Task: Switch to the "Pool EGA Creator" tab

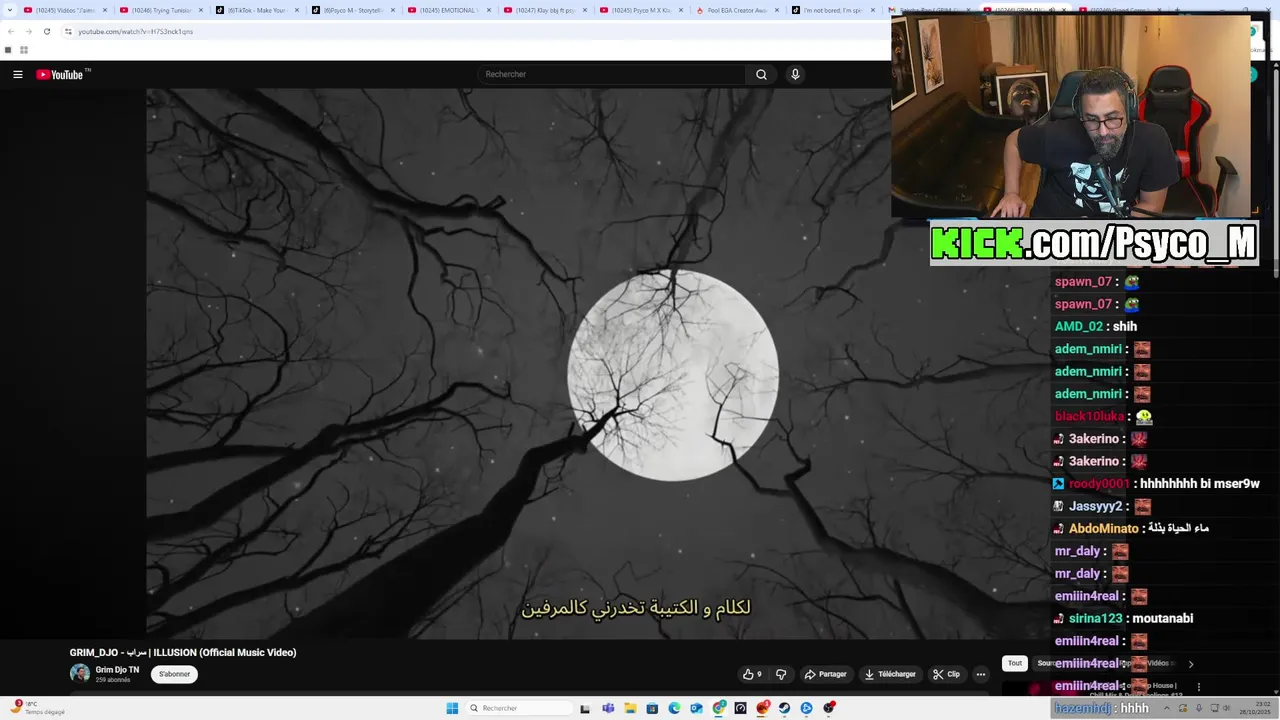Action: (x=737, y=10)
